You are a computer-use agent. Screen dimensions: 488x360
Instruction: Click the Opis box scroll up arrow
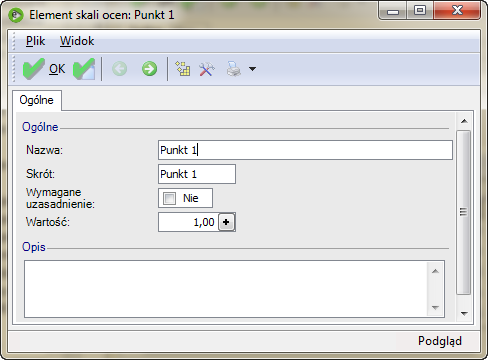coord(435,271)
